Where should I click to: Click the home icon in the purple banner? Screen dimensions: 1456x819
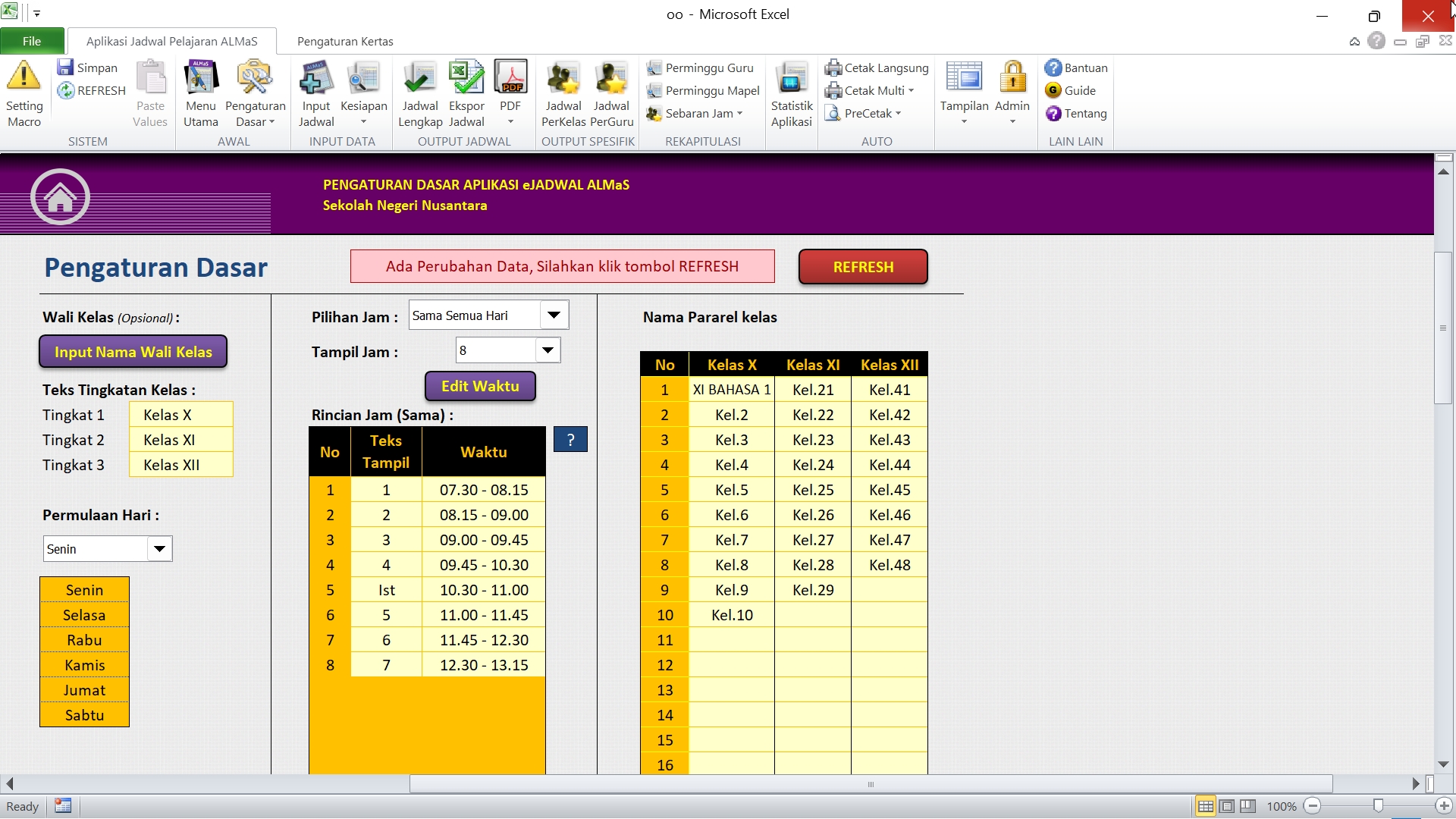[x=60, y=198]
